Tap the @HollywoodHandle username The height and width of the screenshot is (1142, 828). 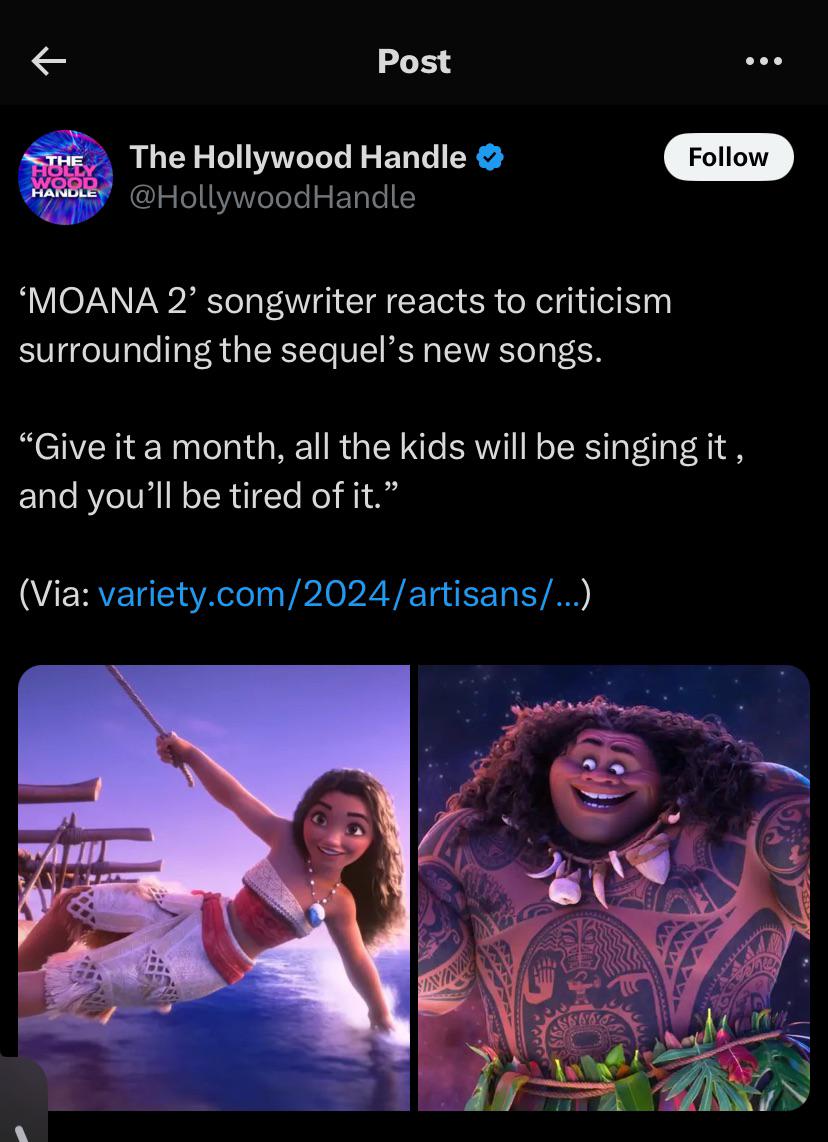(x=272, y=197)
